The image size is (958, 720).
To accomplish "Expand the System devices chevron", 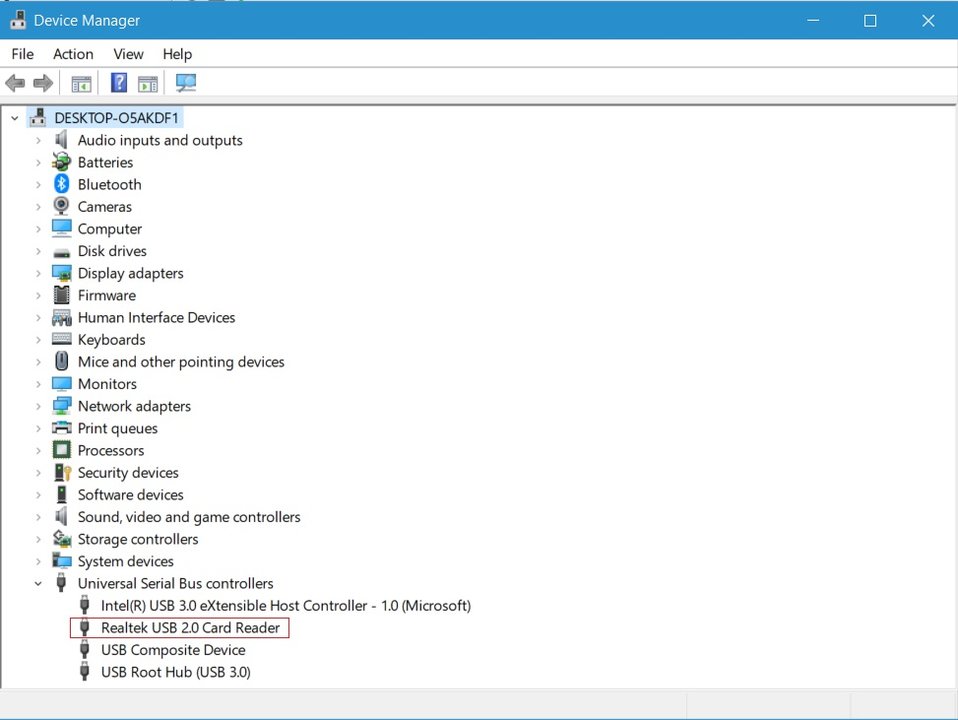I will tap(38, 561).
